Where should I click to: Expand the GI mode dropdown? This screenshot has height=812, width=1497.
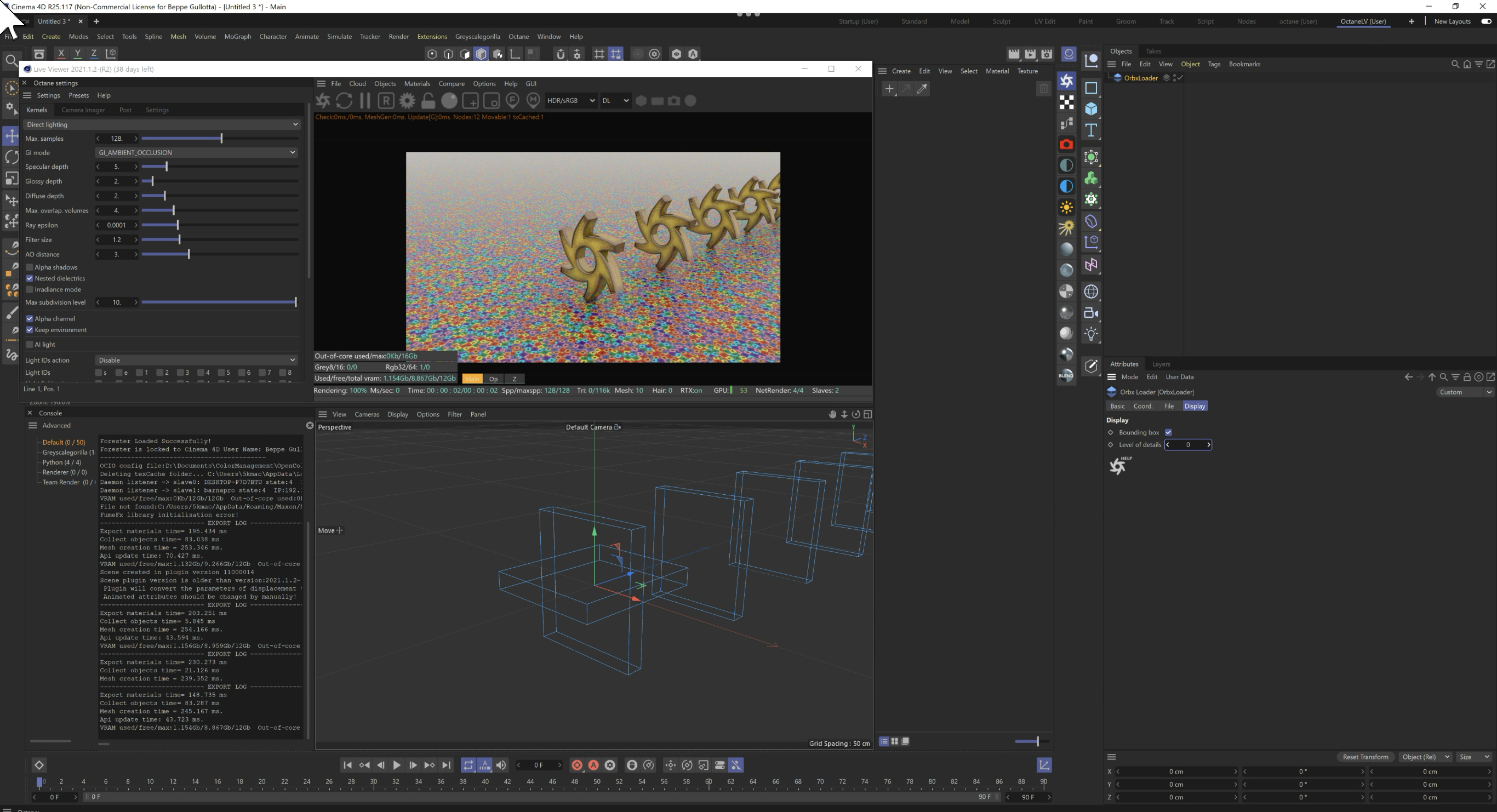196,153
